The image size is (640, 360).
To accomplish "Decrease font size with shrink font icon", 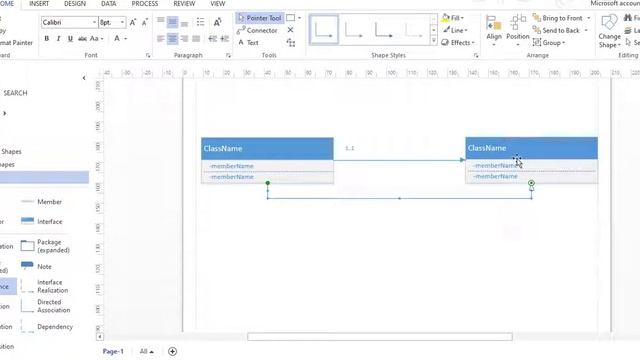I will coord(144,22).
